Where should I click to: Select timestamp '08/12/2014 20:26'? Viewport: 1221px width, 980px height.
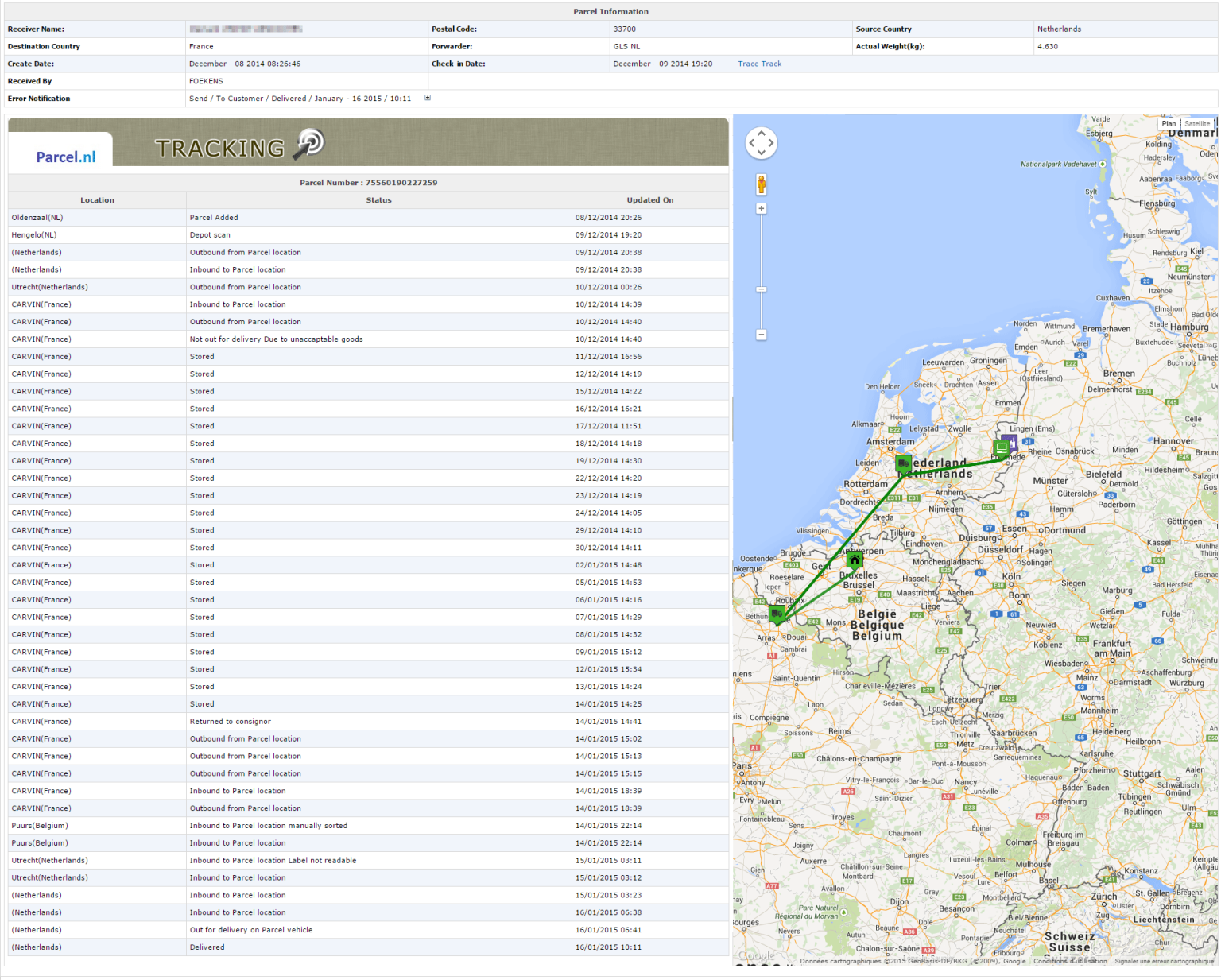coord(608,218)
